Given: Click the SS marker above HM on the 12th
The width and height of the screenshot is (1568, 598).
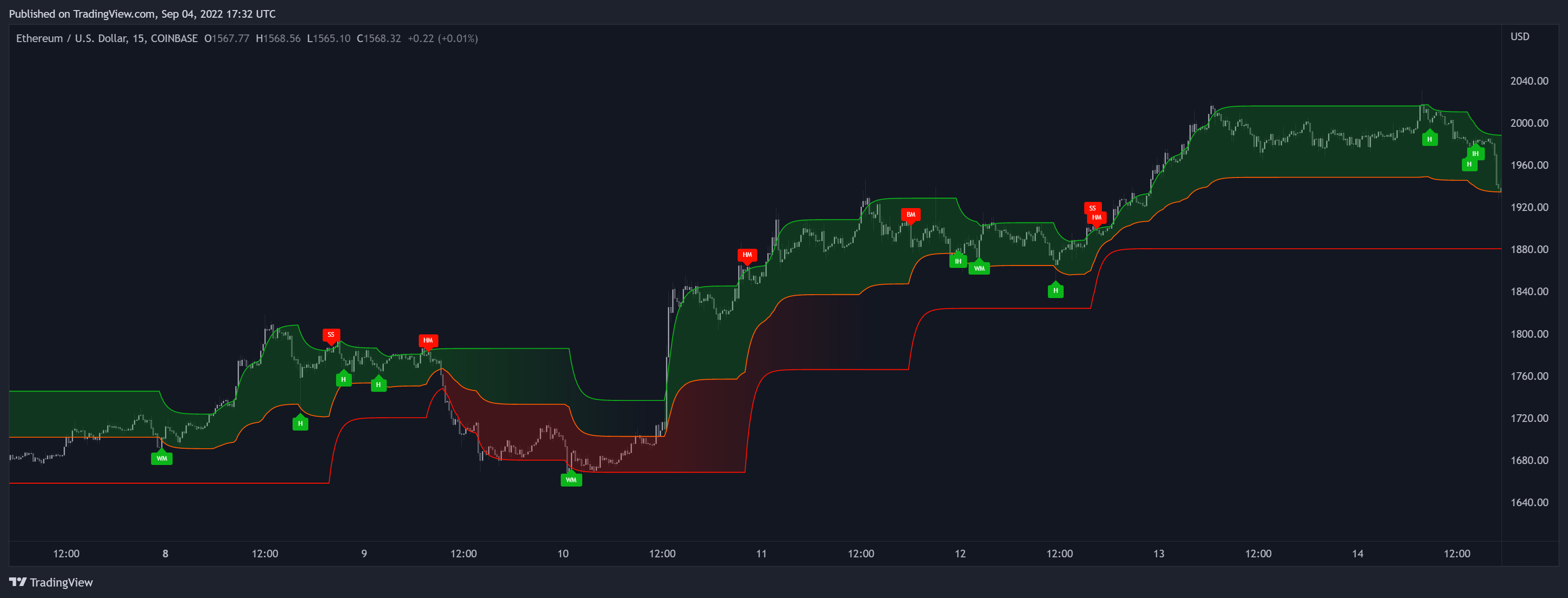Looking at the screenshot, I should coord(1092,208).
